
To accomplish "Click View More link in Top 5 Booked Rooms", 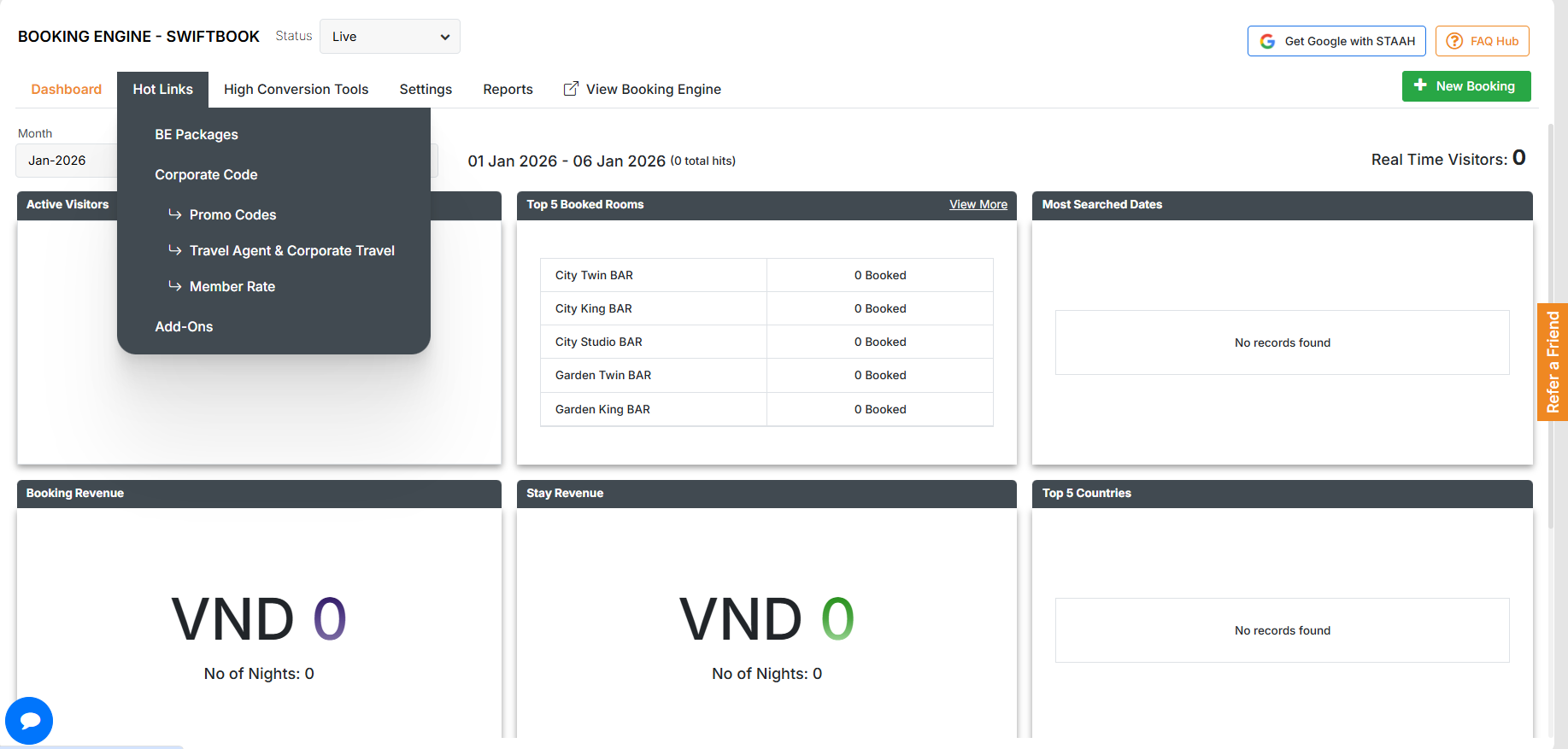I will pos(978,205).
